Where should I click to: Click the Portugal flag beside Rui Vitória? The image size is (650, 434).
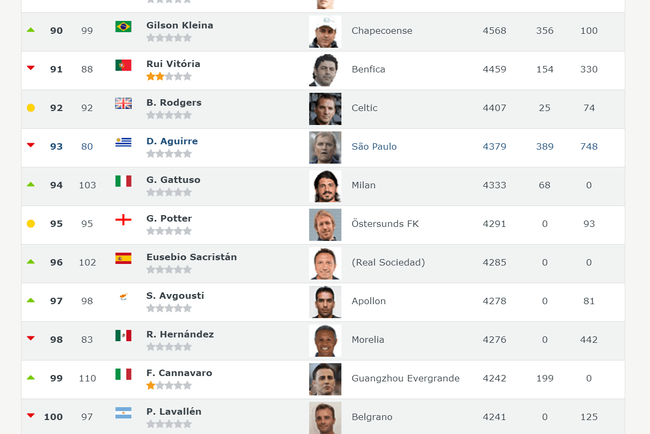click(123, 65)
